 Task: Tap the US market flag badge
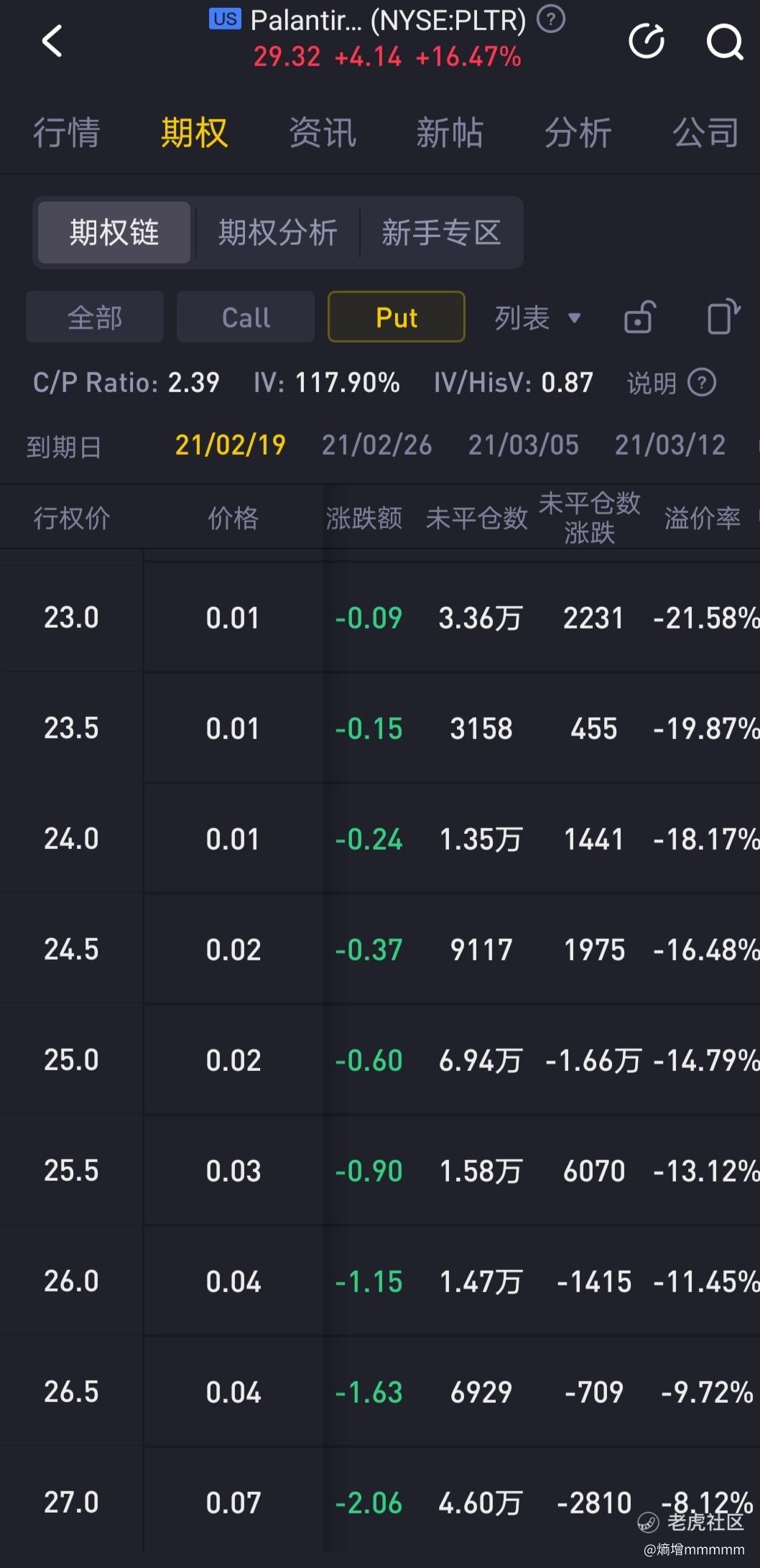(x=225, y=19)
